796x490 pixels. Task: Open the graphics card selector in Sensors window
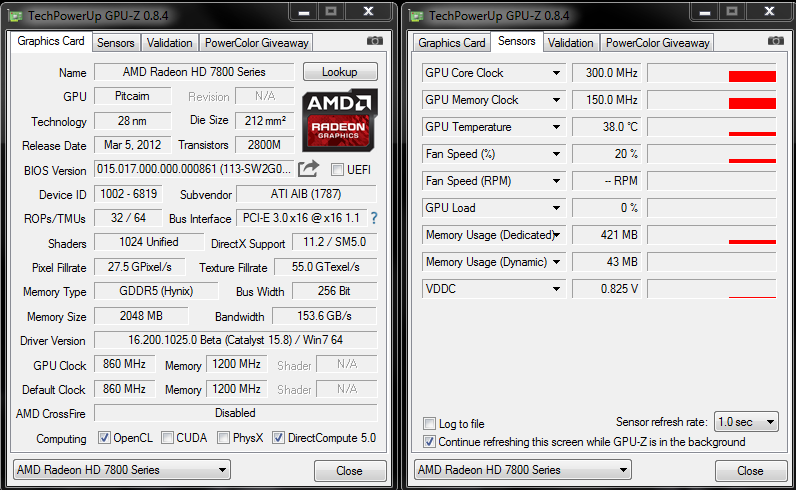(x=522, y=470)
